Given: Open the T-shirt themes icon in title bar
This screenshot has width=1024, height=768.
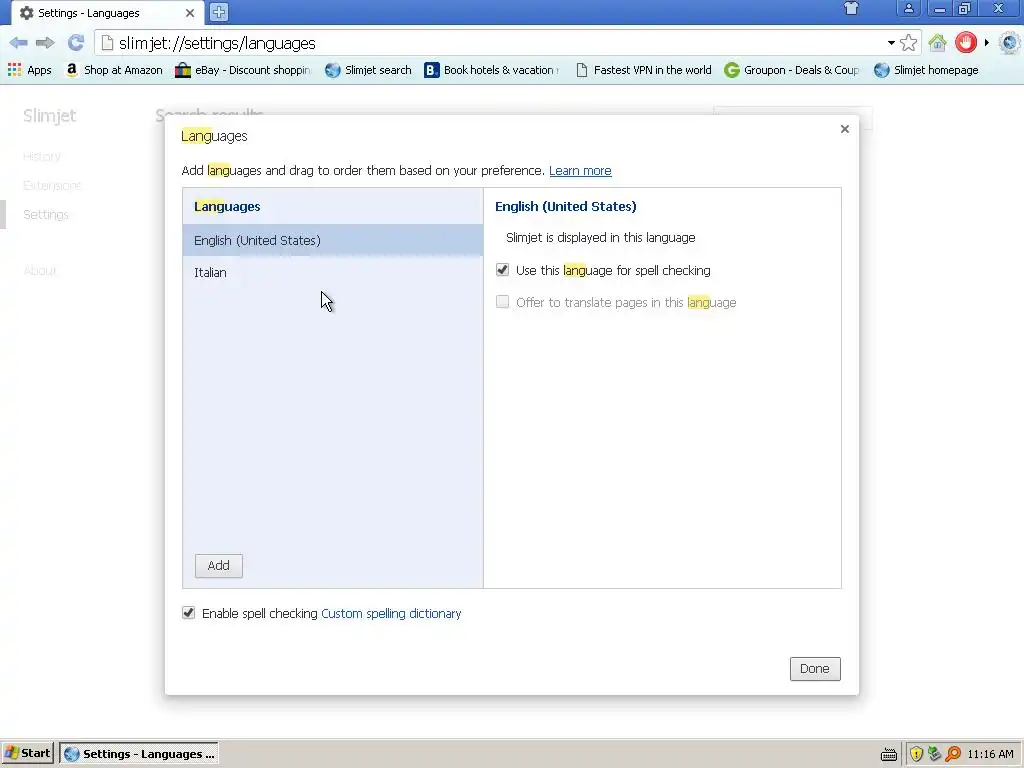Looking at the screenshot, I should (851, 8).
